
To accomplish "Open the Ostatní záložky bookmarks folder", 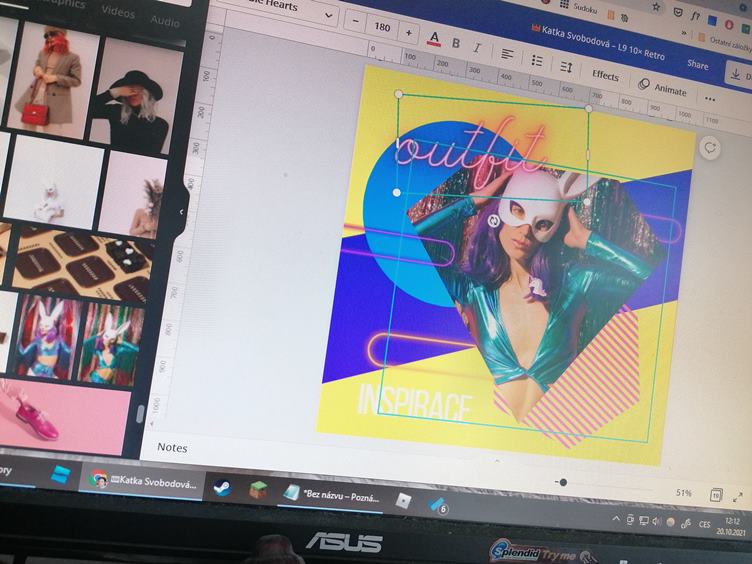I will (x=723, y=43).
